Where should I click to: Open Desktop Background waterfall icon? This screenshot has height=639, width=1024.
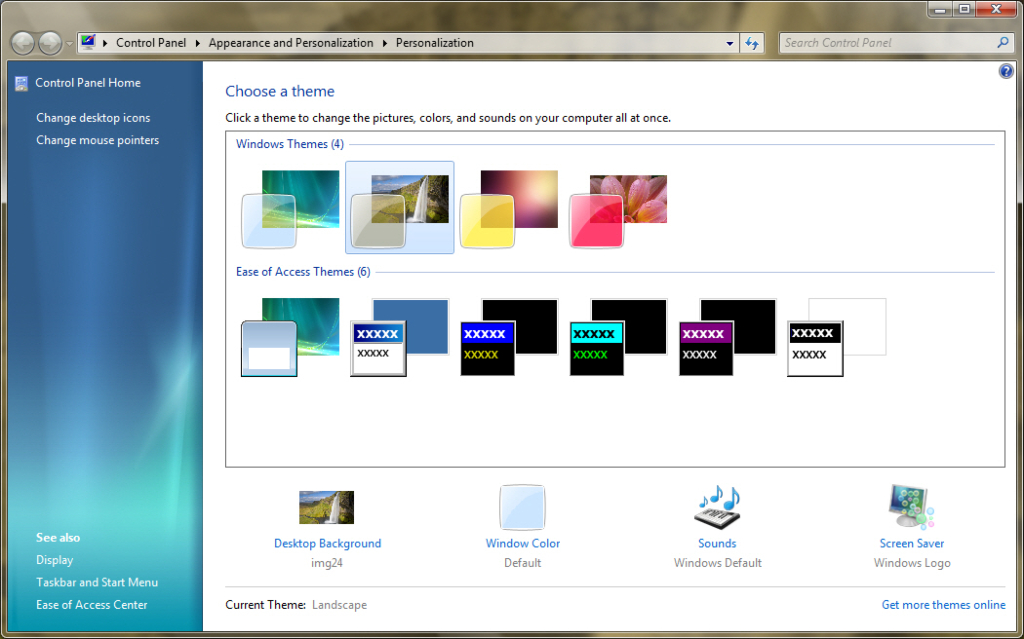pos(327,507)
